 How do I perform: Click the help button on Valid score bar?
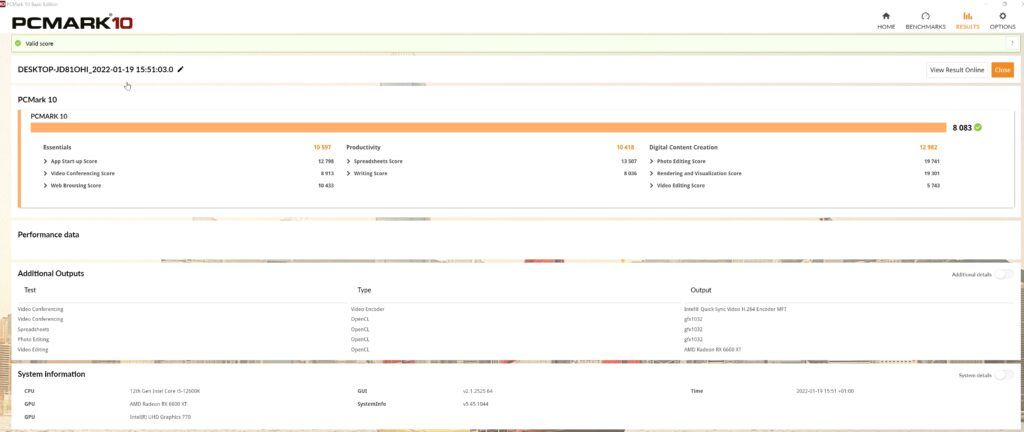click(1011, 44)
